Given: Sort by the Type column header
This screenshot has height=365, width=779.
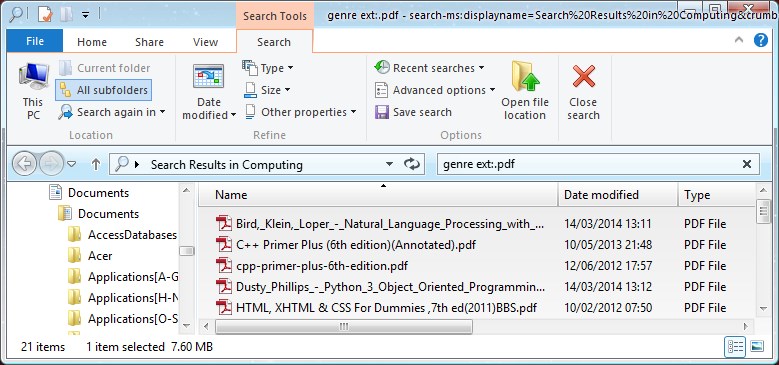Looking at the screenshot, I should click(717, 195).
